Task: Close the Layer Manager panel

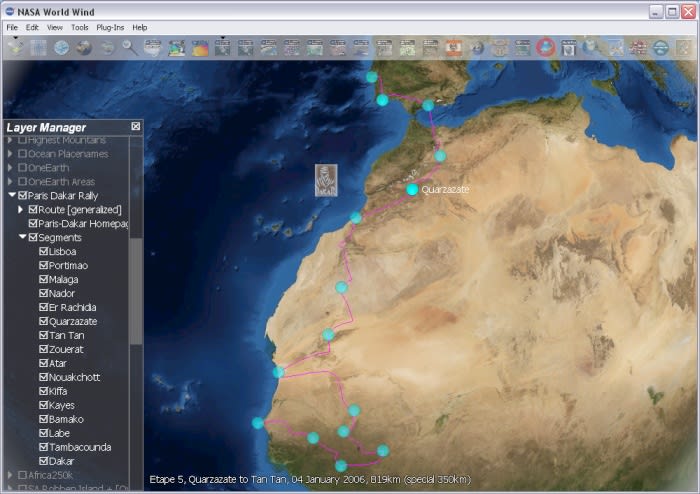Action: coord(136,127)
